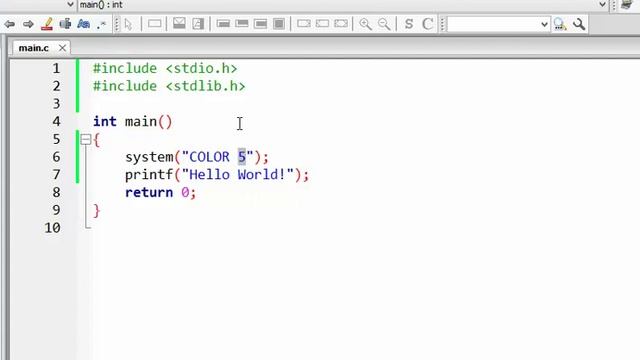
Task: Click the highlight pencil icon
Action: pyautogui.click(x=47, y=24)
